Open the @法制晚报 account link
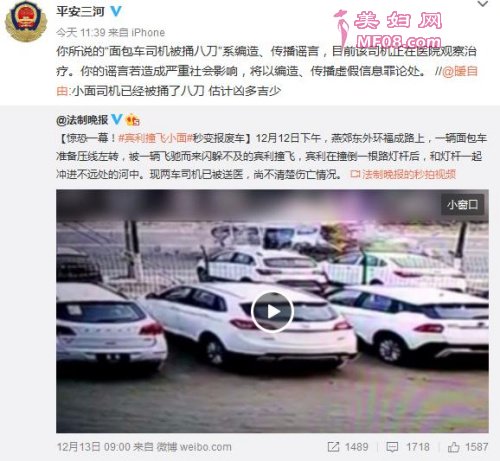Image resolution: width=500 pixels, height=461 pixels. 82,120
